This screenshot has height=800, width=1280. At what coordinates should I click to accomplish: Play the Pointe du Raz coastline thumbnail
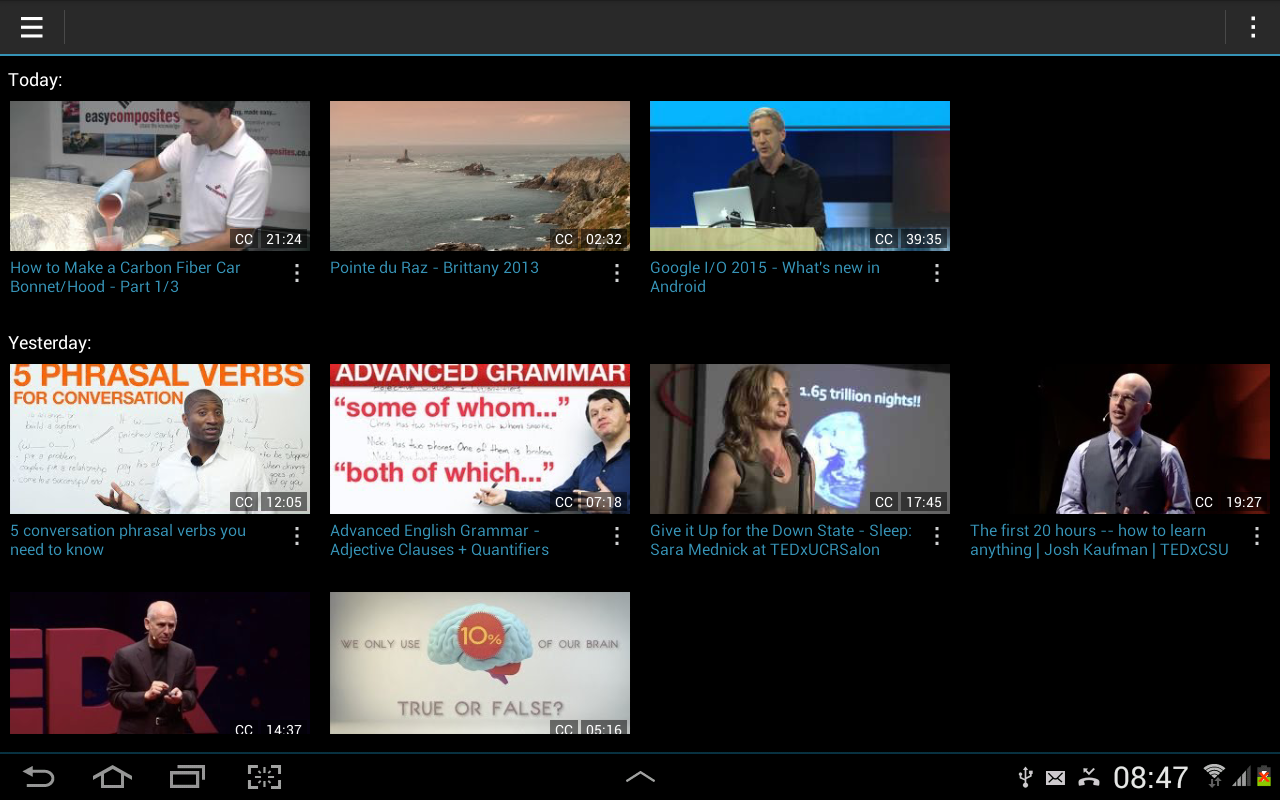[480, 176]
